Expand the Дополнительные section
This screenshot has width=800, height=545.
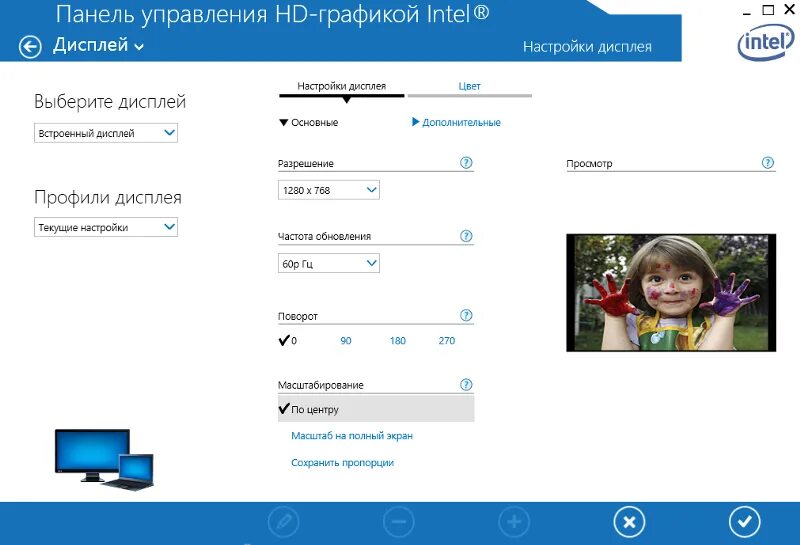[456, 122]
